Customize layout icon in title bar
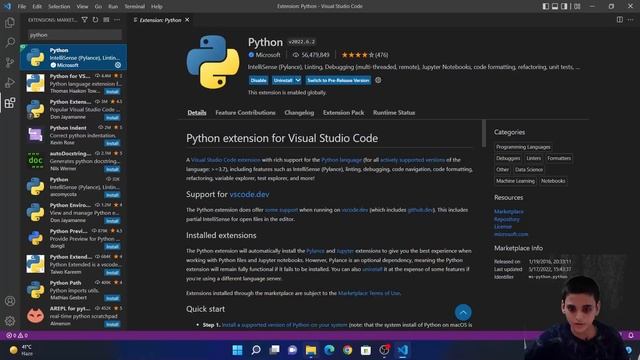 click(577, 6)
